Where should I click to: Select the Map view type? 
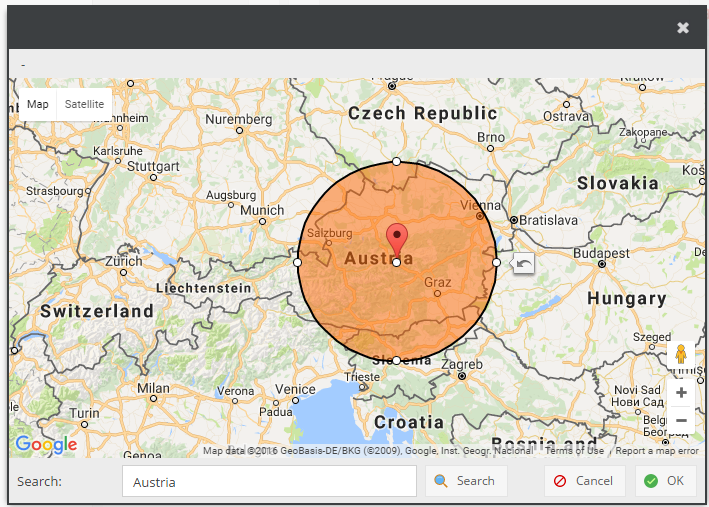tap(38, 104)
